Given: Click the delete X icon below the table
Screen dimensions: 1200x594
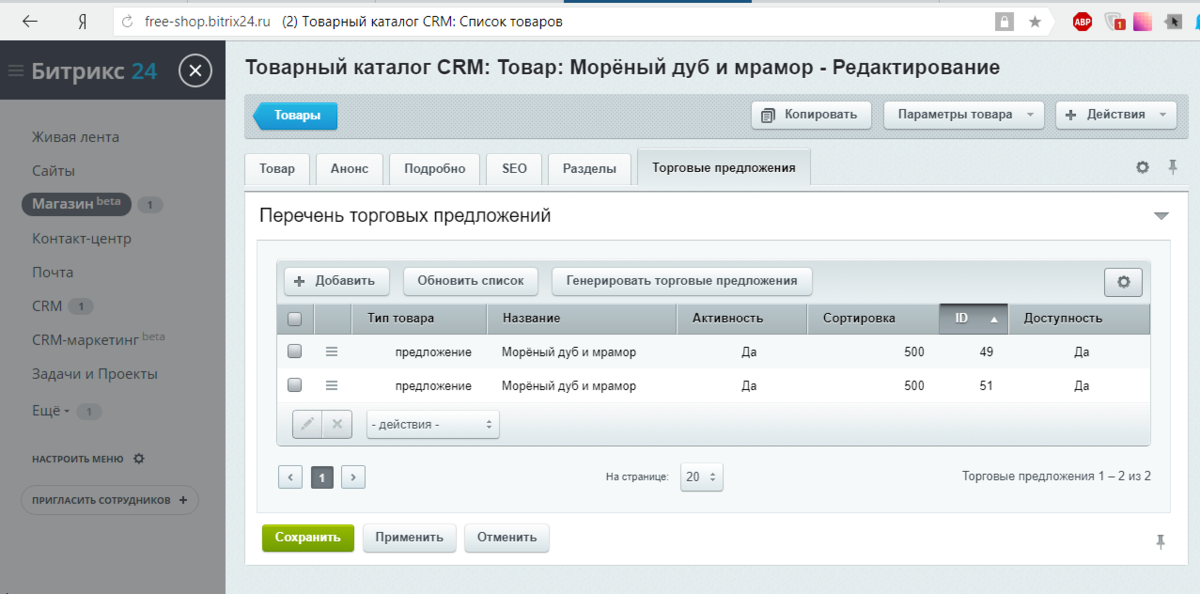Looking at the screenshot, I should [x=337, y=424].
